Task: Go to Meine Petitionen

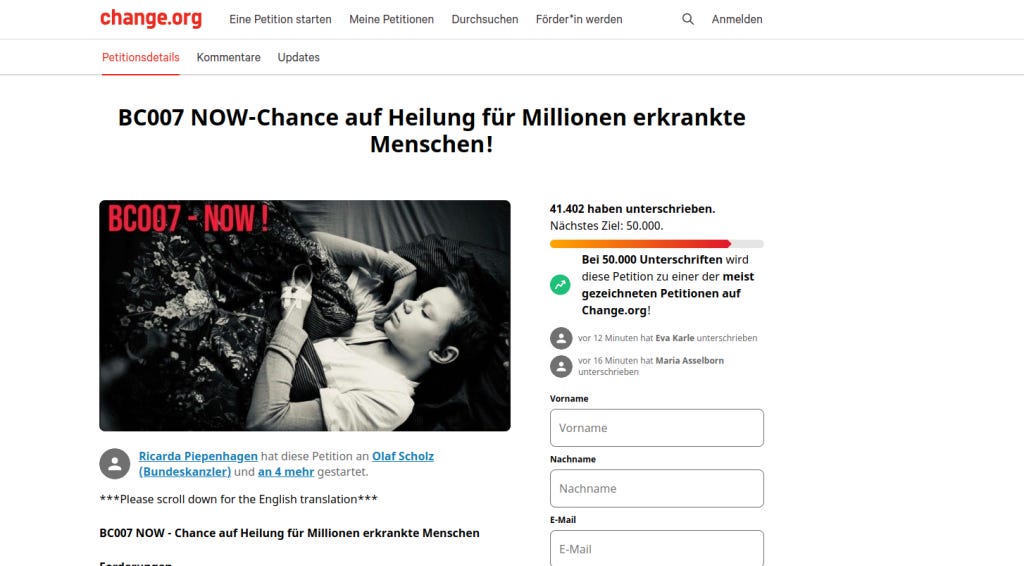Action: (391, 20)
